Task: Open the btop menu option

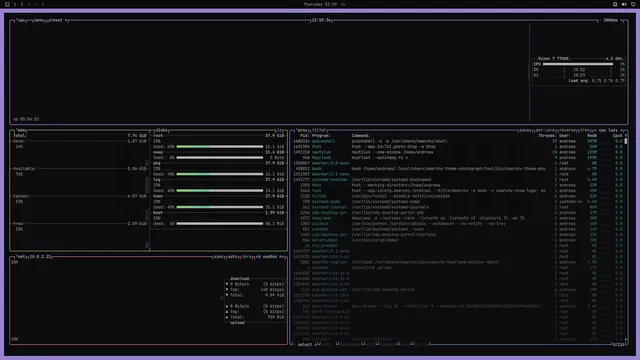Action: (x=39, y=20)
